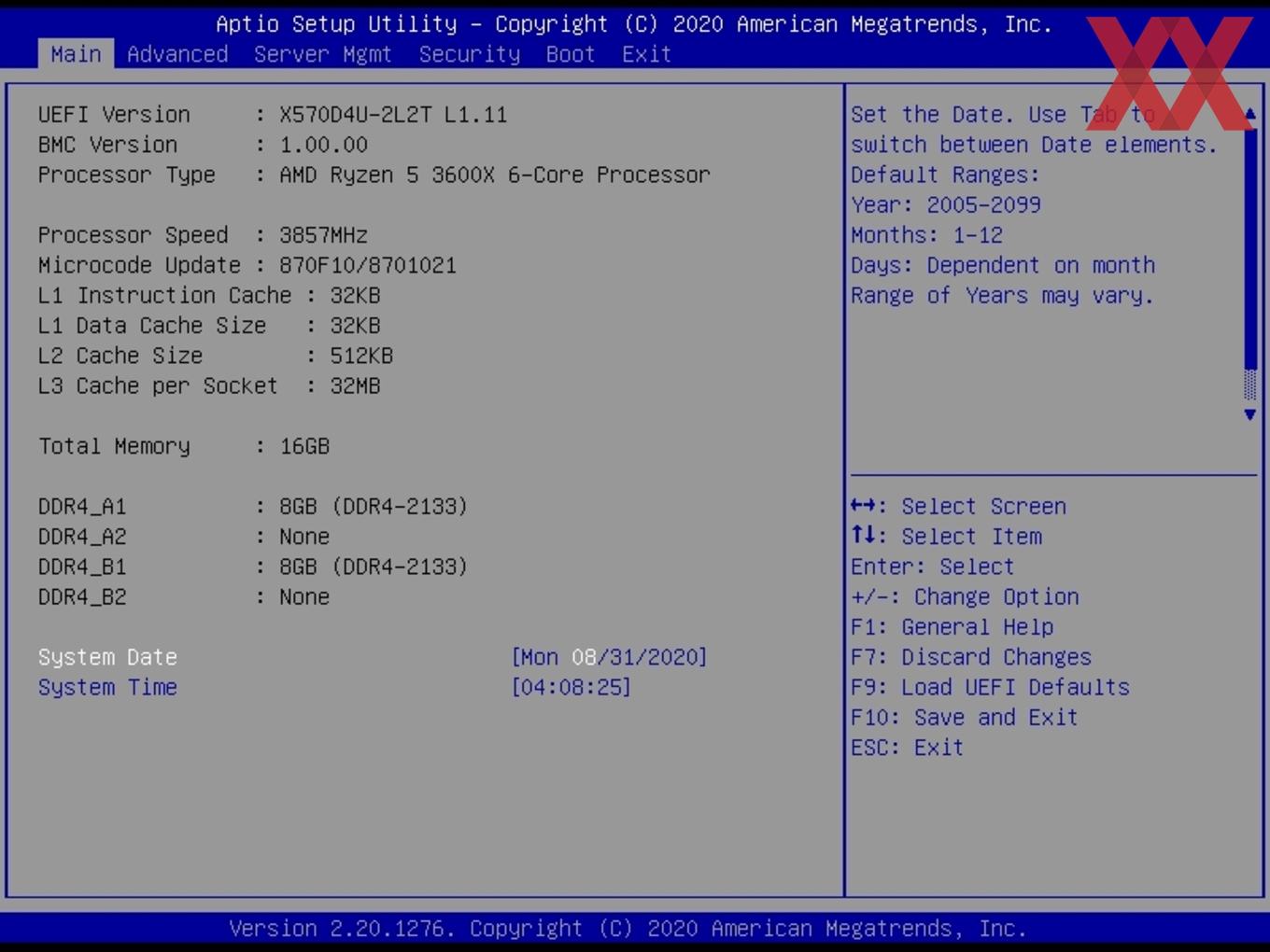Edit the month field 08 in System Date
Viewport: 1270px width, 952px height.
click(584, 657)
